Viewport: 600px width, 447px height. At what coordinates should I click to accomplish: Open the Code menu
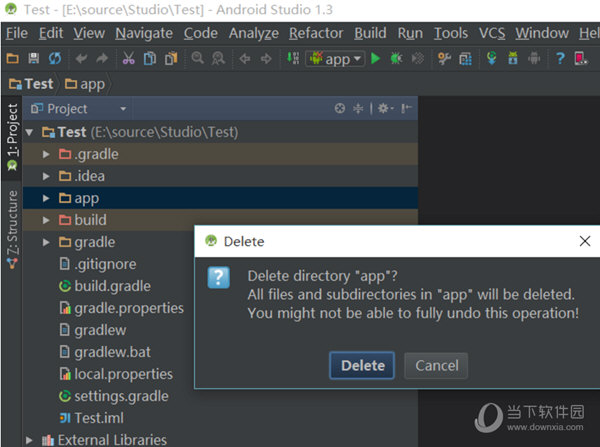coord(201,33)
